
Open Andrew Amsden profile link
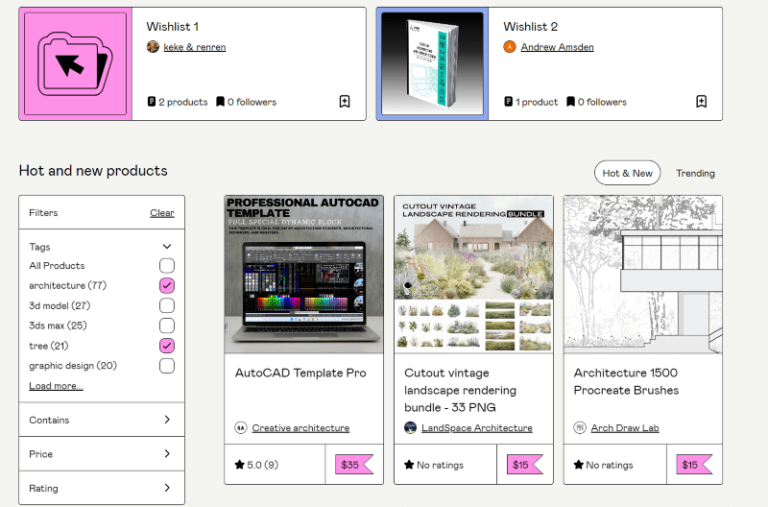pos(557,47)
